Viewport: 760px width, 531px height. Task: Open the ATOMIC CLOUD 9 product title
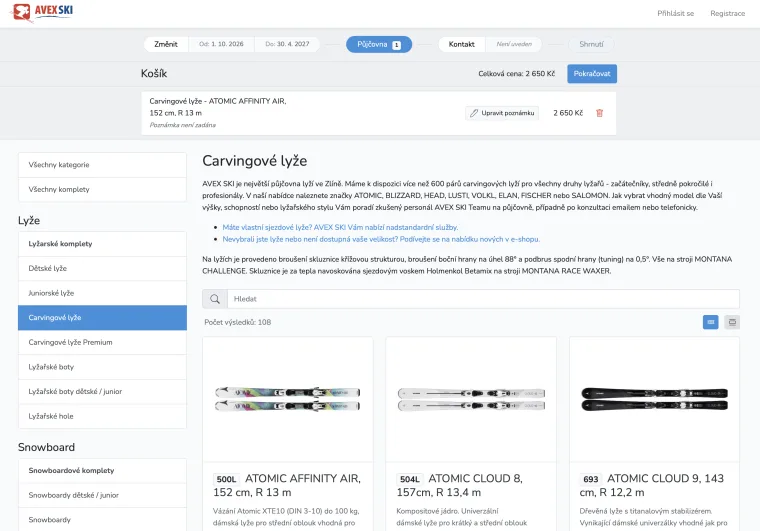pyautogui.click(x=652, y=485)
